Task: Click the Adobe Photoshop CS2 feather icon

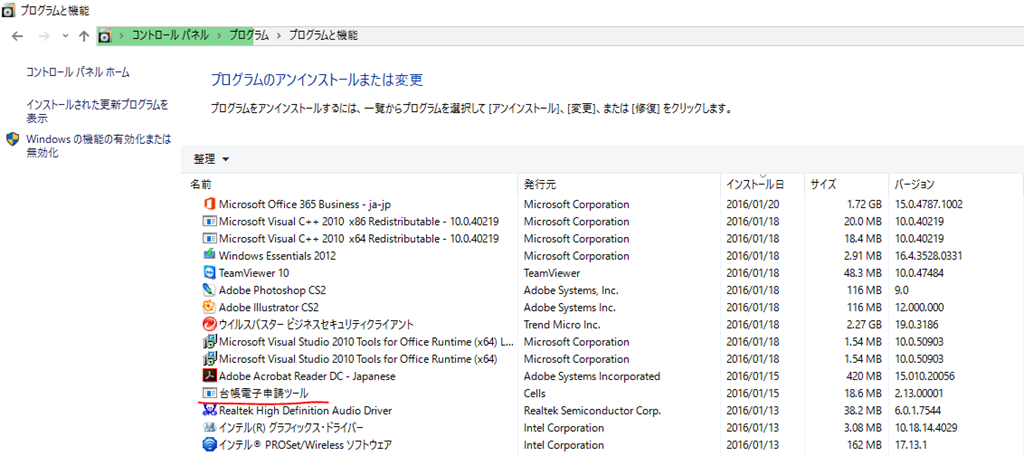Action: tap(209, 289)
